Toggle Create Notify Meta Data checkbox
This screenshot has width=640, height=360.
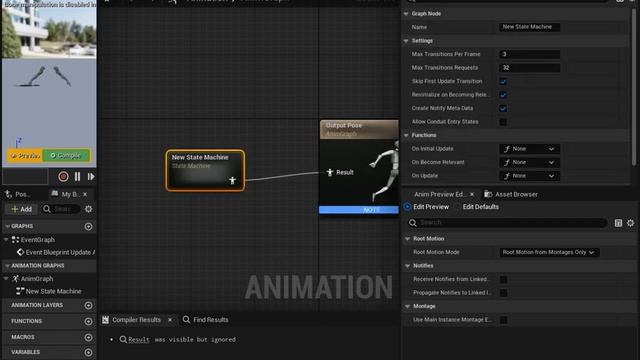503,109
